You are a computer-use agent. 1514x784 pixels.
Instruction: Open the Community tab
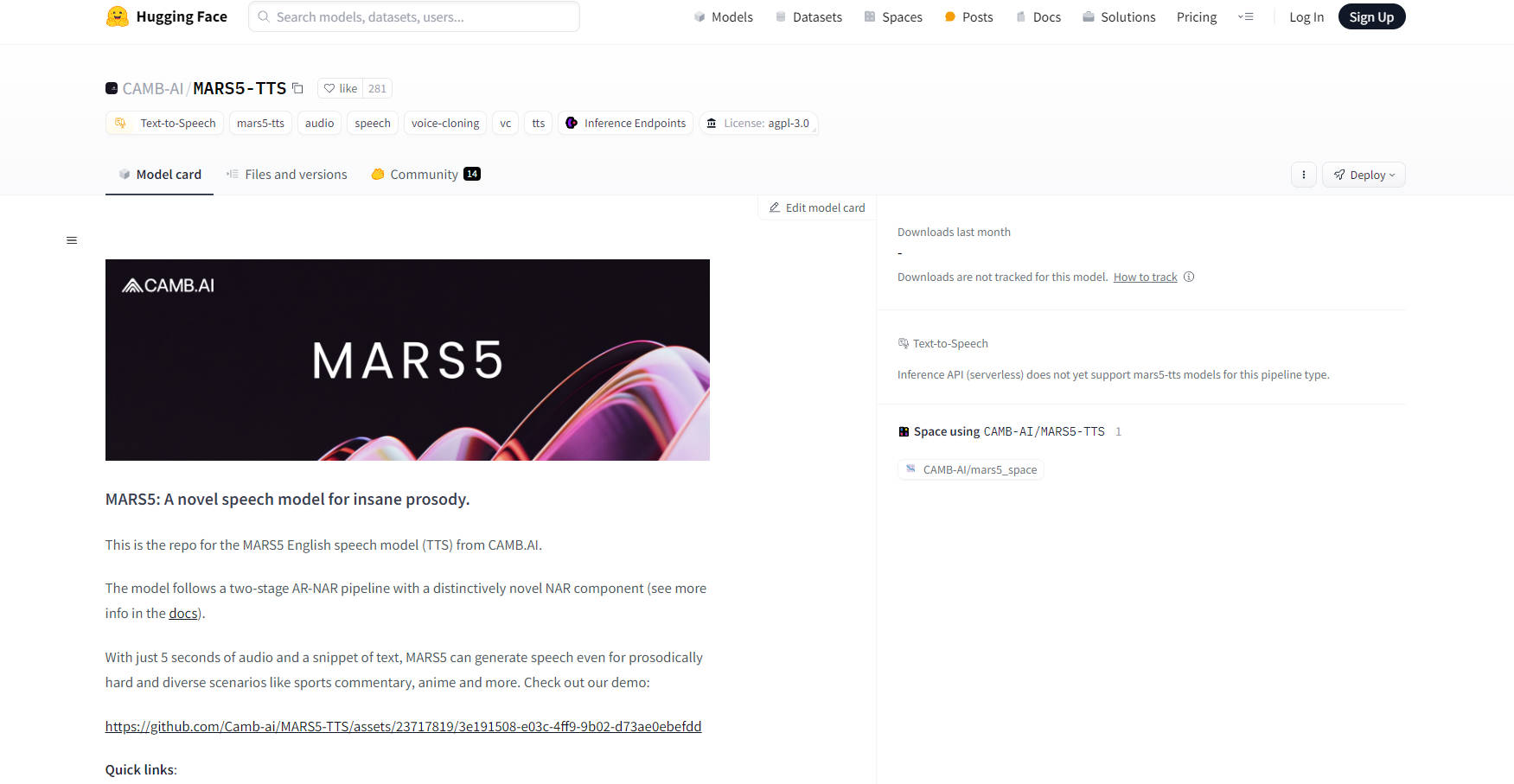coord(425,175)
